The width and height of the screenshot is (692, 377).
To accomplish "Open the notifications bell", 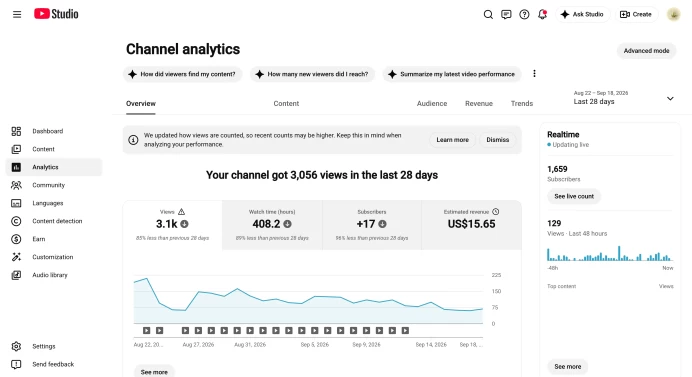I will 542,15.
